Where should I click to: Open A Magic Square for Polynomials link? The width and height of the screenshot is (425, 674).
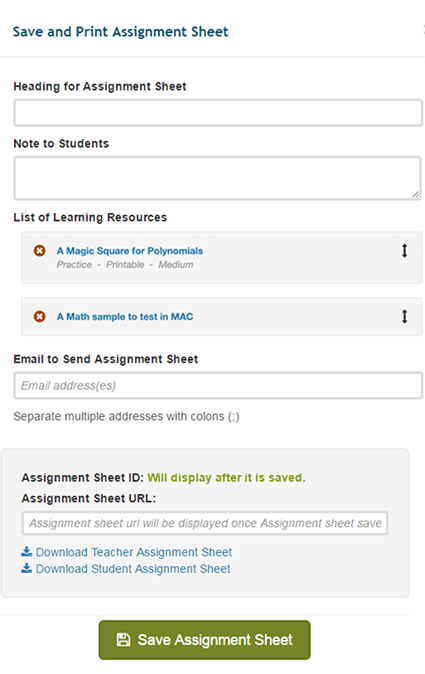(130, 251)
